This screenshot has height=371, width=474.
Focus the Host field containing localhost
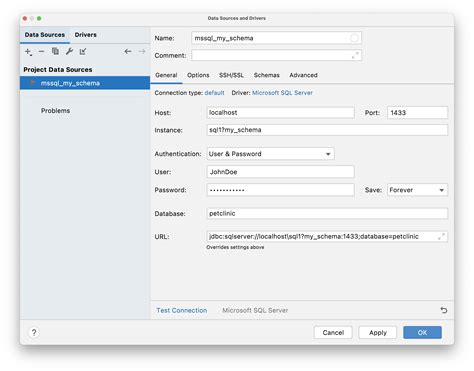(280, 113)
